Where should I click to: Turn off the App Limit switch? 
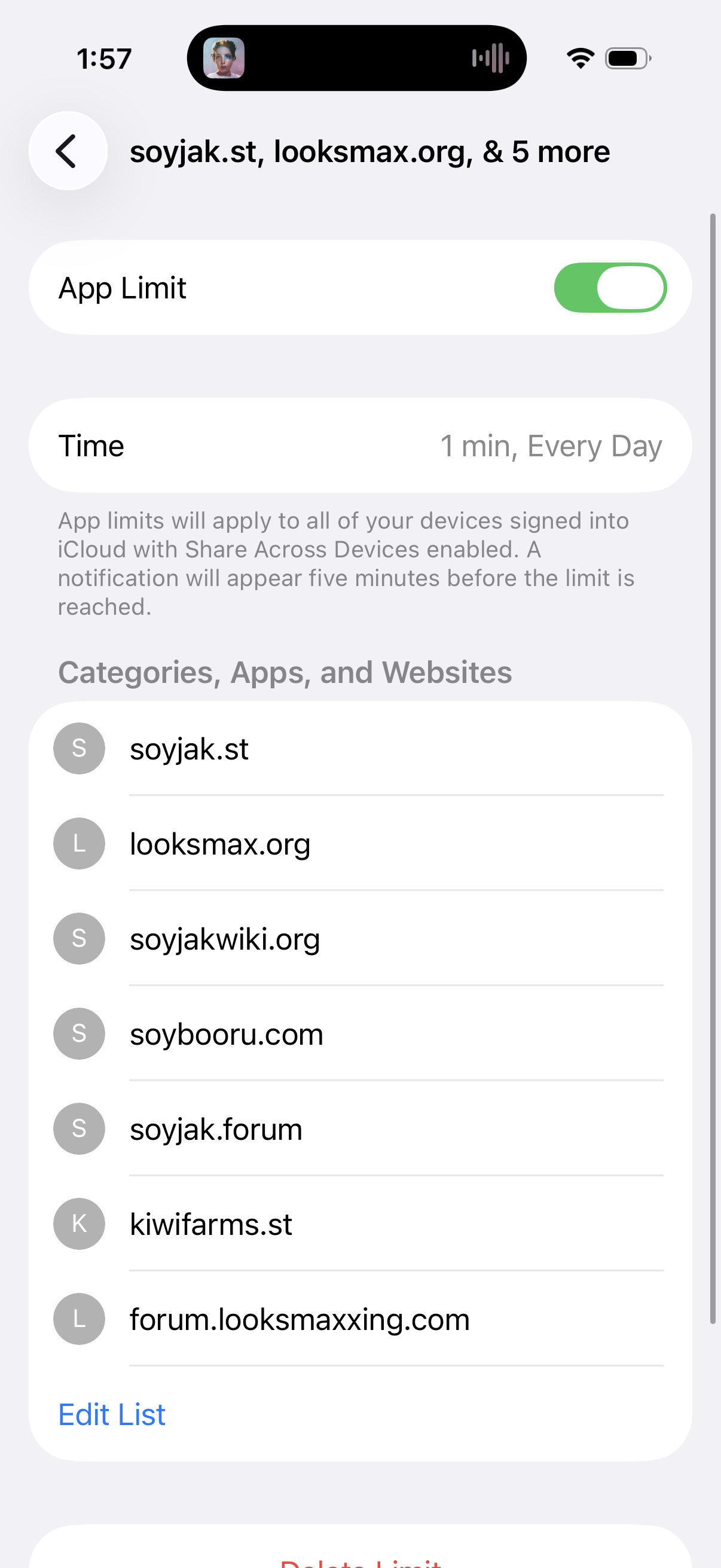point(610,288)
